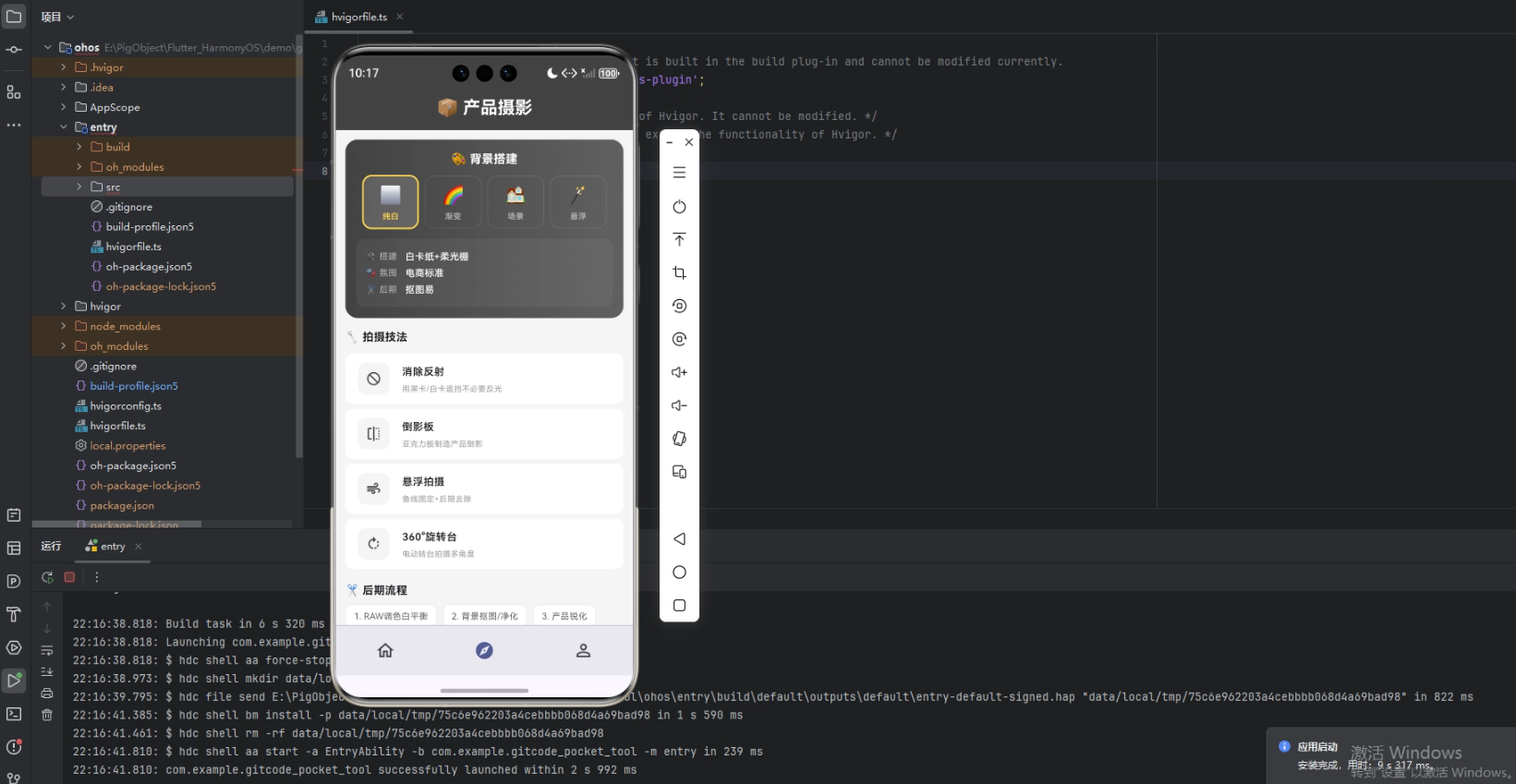Tap the emulator Recents square button
This screenshot has height=784, width=1516.
(x=679, y=606)
